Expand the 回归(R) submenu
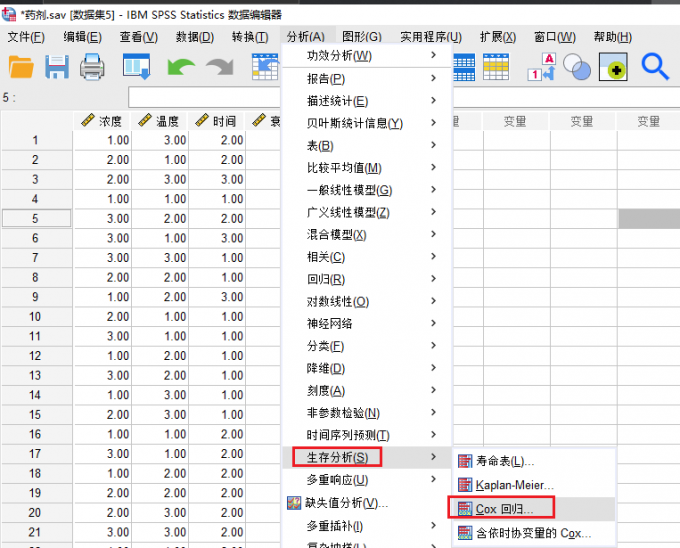This screenshot has height=548, width=680. point(326,279)
